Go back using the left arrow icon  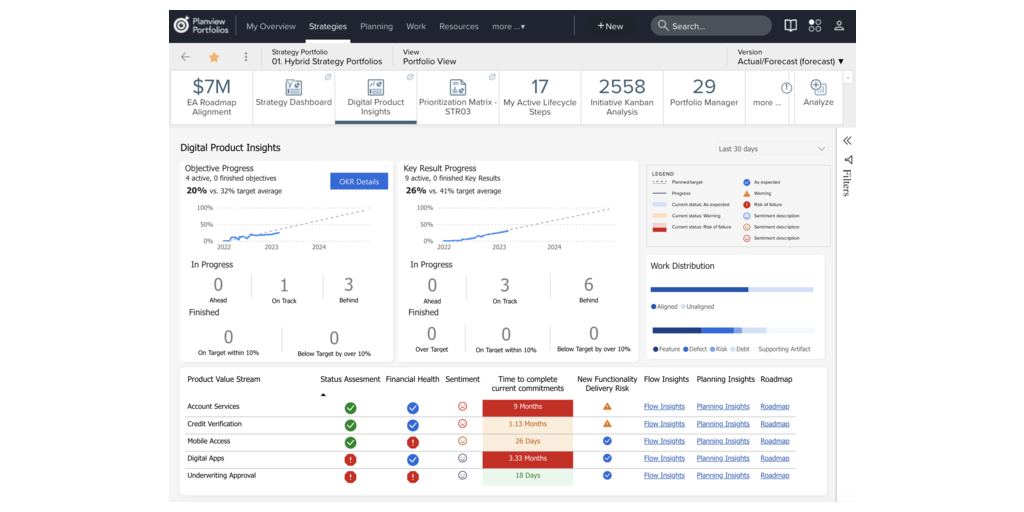pos(185,57)
